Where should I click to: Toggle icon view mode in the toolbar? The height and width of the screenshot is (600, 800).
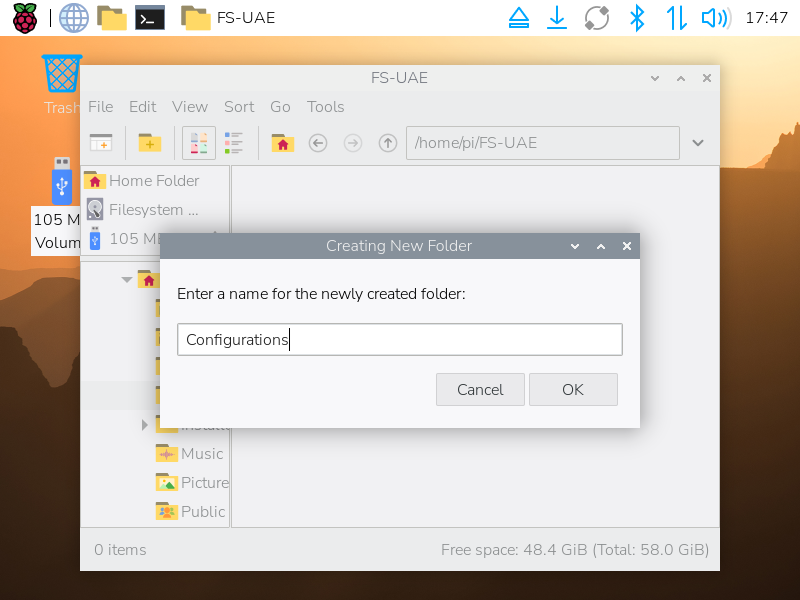tap(198, 143)
